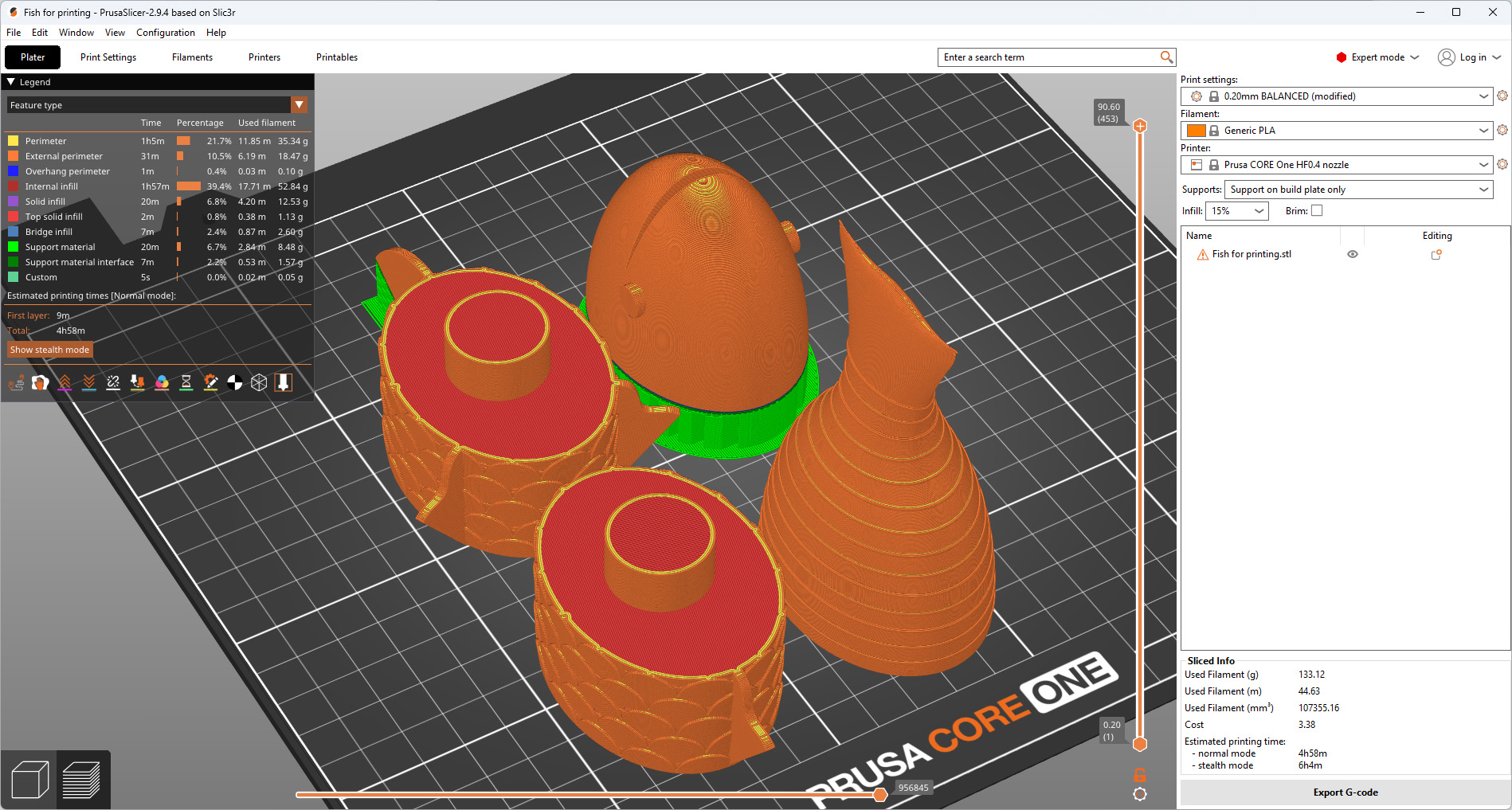Open Expert mode dropdown
This screenshot has width=1512, height=810.
point(1378,57)
